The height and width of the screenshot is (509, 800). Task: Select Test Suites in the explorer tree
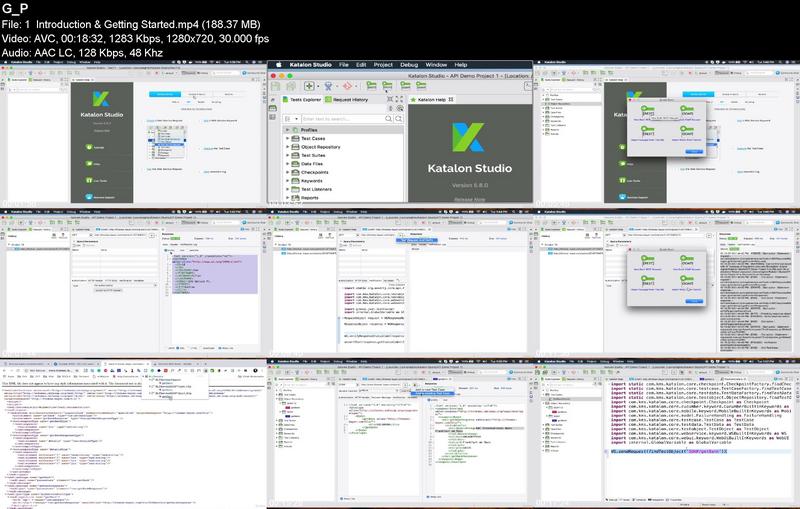[x=313, y=155]
